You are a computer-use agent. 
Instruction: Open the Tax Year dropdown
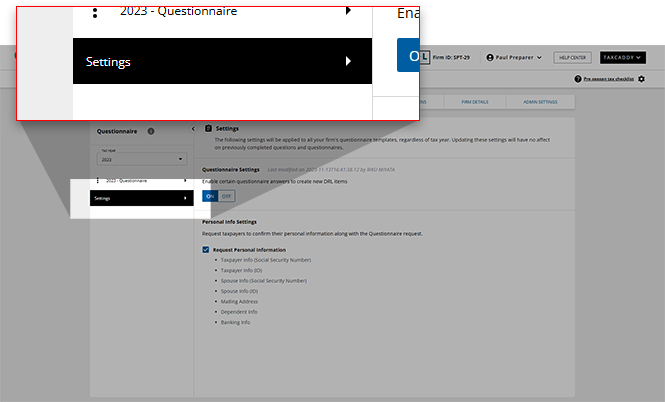click(141, 159)
